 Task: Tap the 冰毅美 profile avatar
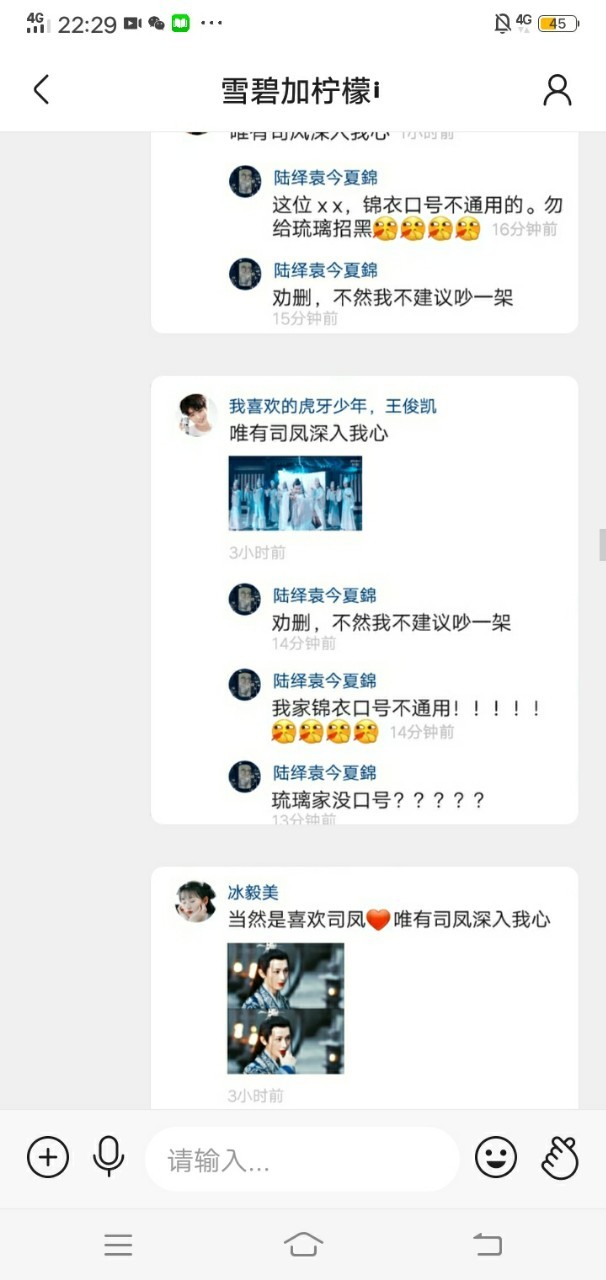point(196,901)
